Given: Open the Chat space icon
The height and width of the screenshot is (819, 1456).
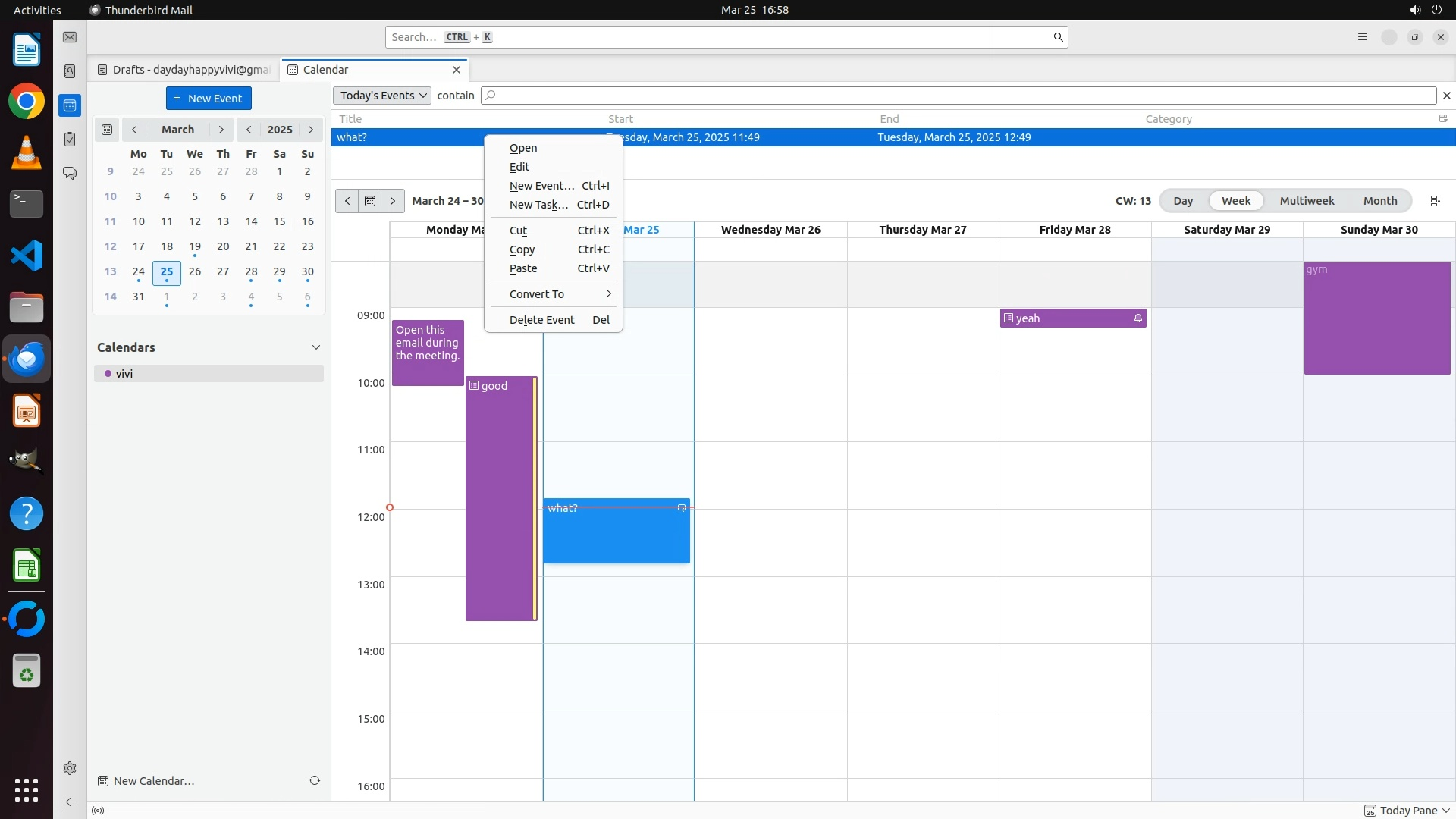Looking at the screenshot, I should [70, 174].
